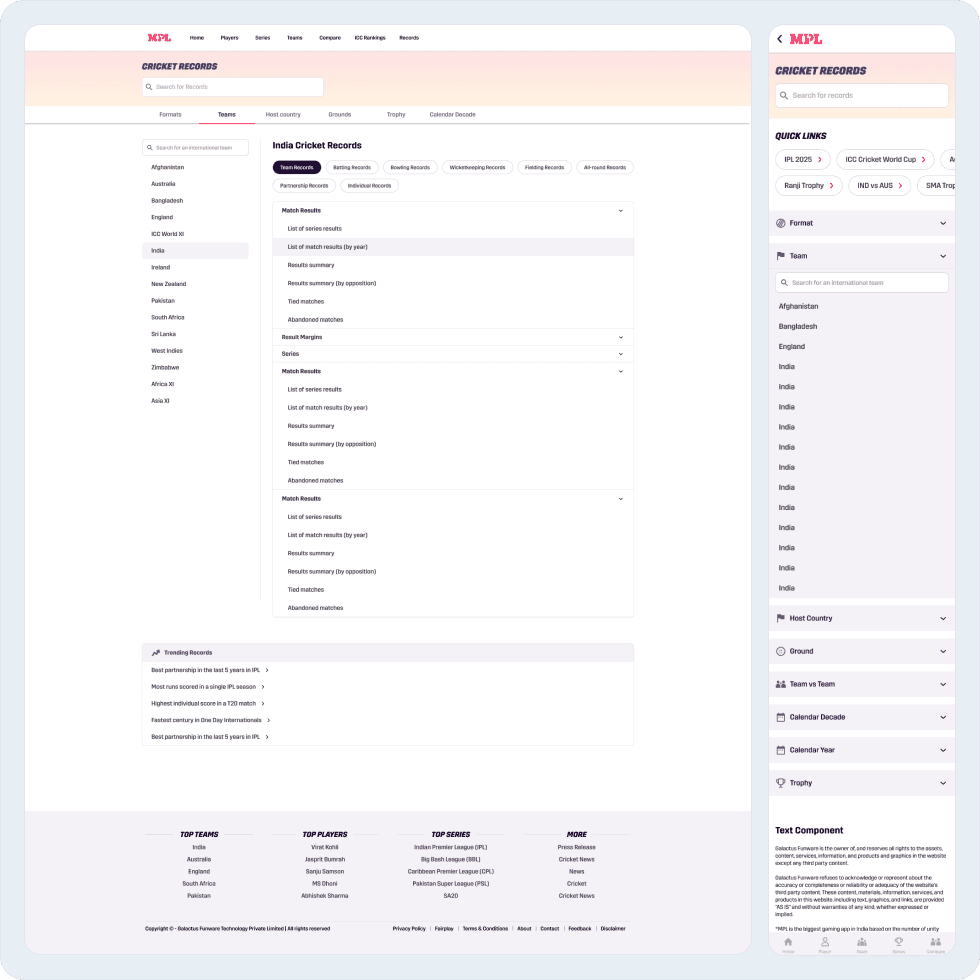This screenshot has width=980, height=980.
Task: Tap Series trophy icon in mobile bottom bar
Action: click(x=899, y=942)
